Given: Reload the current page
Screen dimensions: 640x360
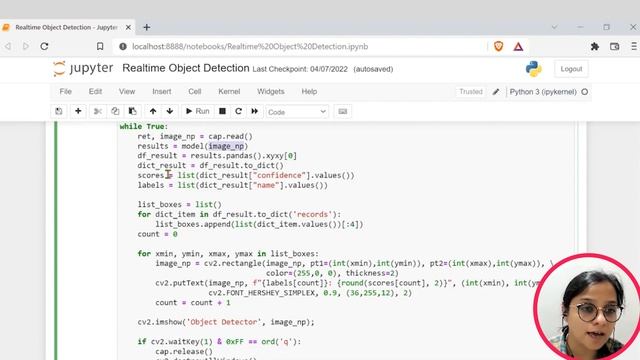Looking at the screenshot, I should coord(44,47).
